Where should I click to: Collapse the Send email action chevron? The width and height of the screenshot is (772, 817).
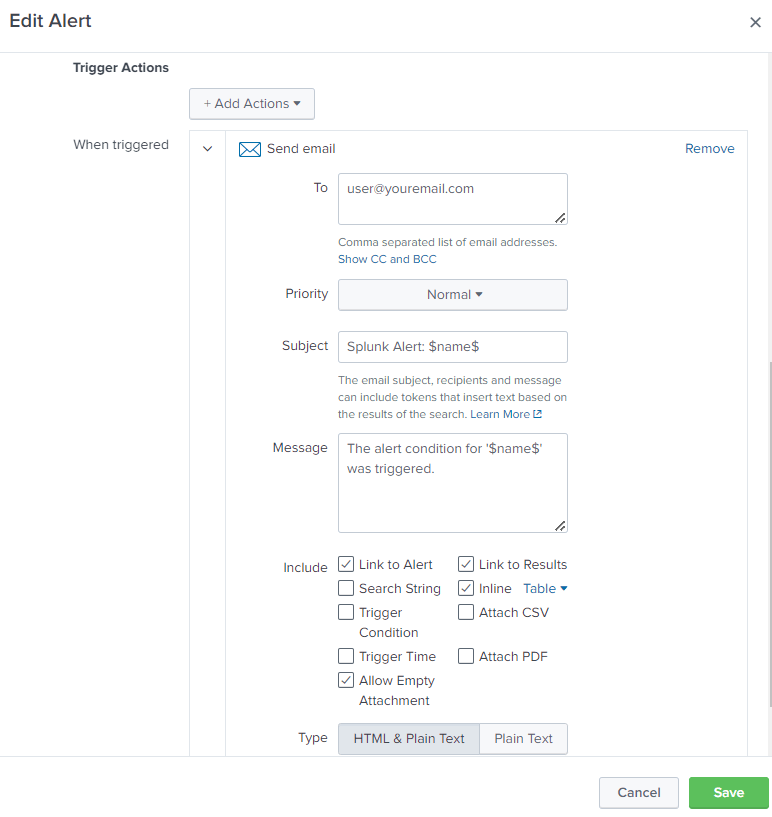[207, 149]
